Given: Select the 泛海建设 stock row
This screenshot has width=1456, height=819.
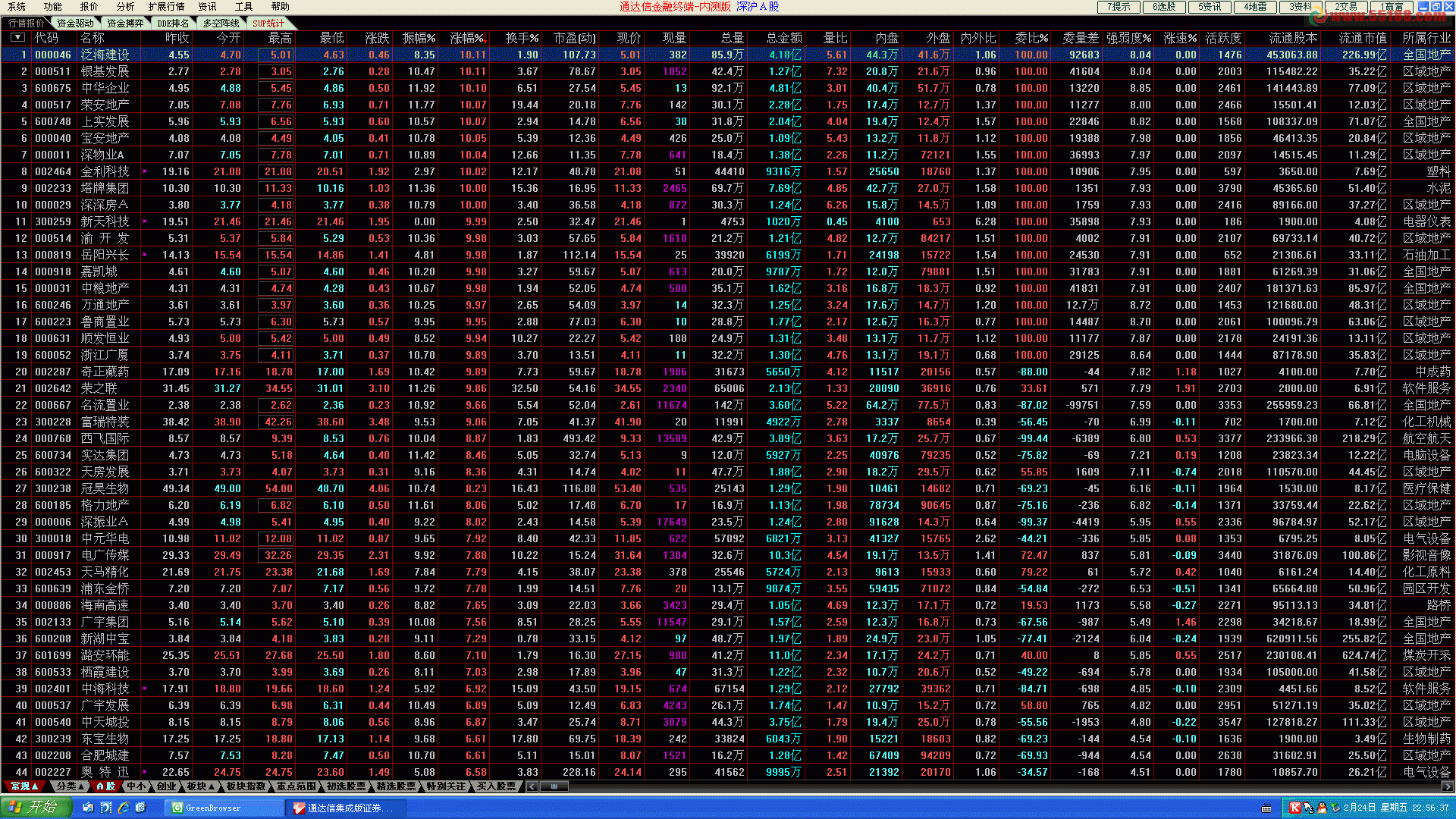Looking at the screenshot, I should click(x=727, y=55).
